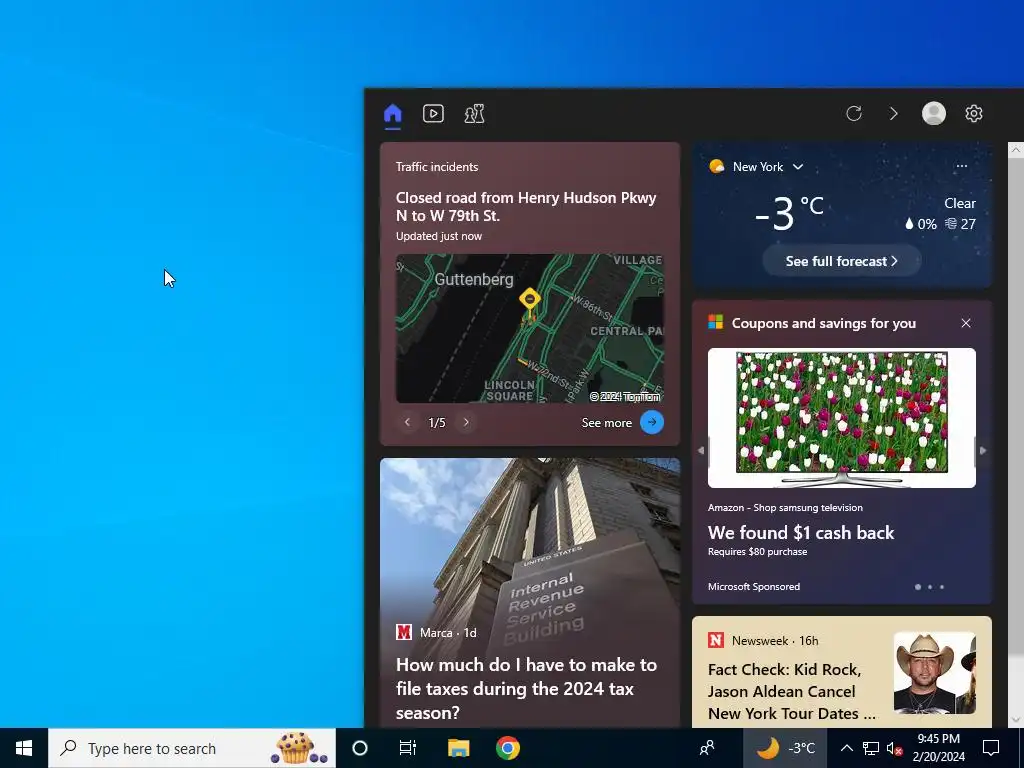Click the forward arrow in widget header

[x=893, y=114]
